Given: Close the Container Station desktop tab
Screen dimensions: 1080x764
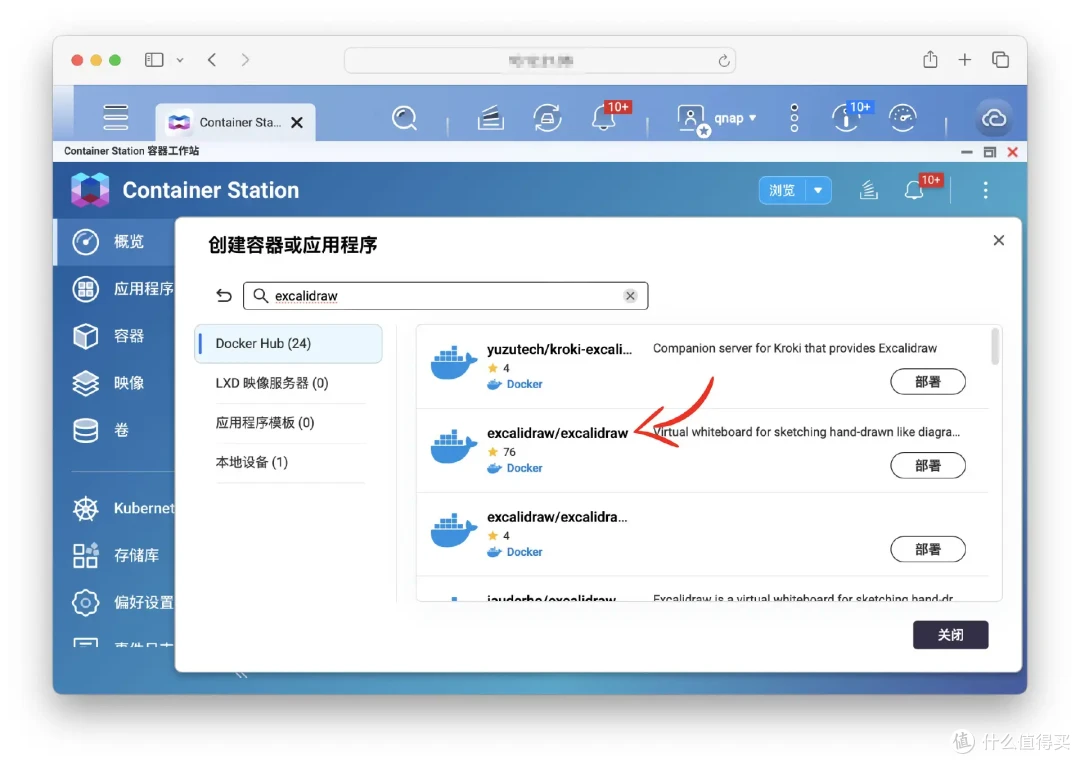Looking at the screenshot, I should pos(297,122).
